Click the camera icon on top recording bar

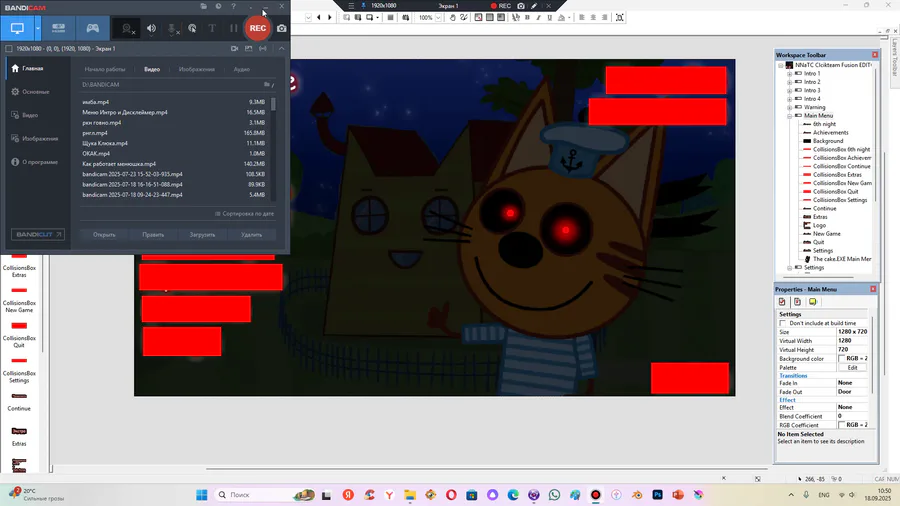coord(521,6)
